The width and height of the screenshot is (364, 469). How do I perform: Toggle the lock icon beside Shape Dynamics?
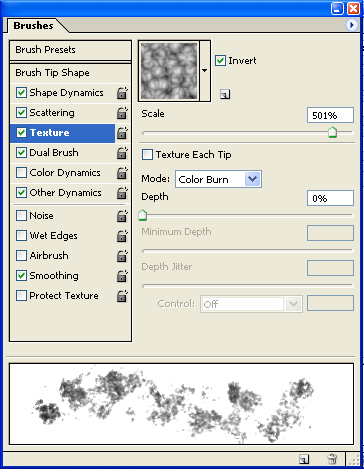122,93
